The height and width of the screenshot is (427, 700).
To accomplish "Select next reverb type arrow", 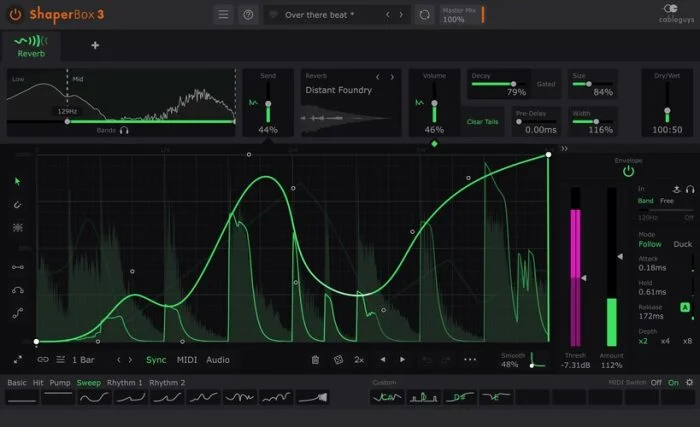I will pyautogui.click(x=392, y=77).
